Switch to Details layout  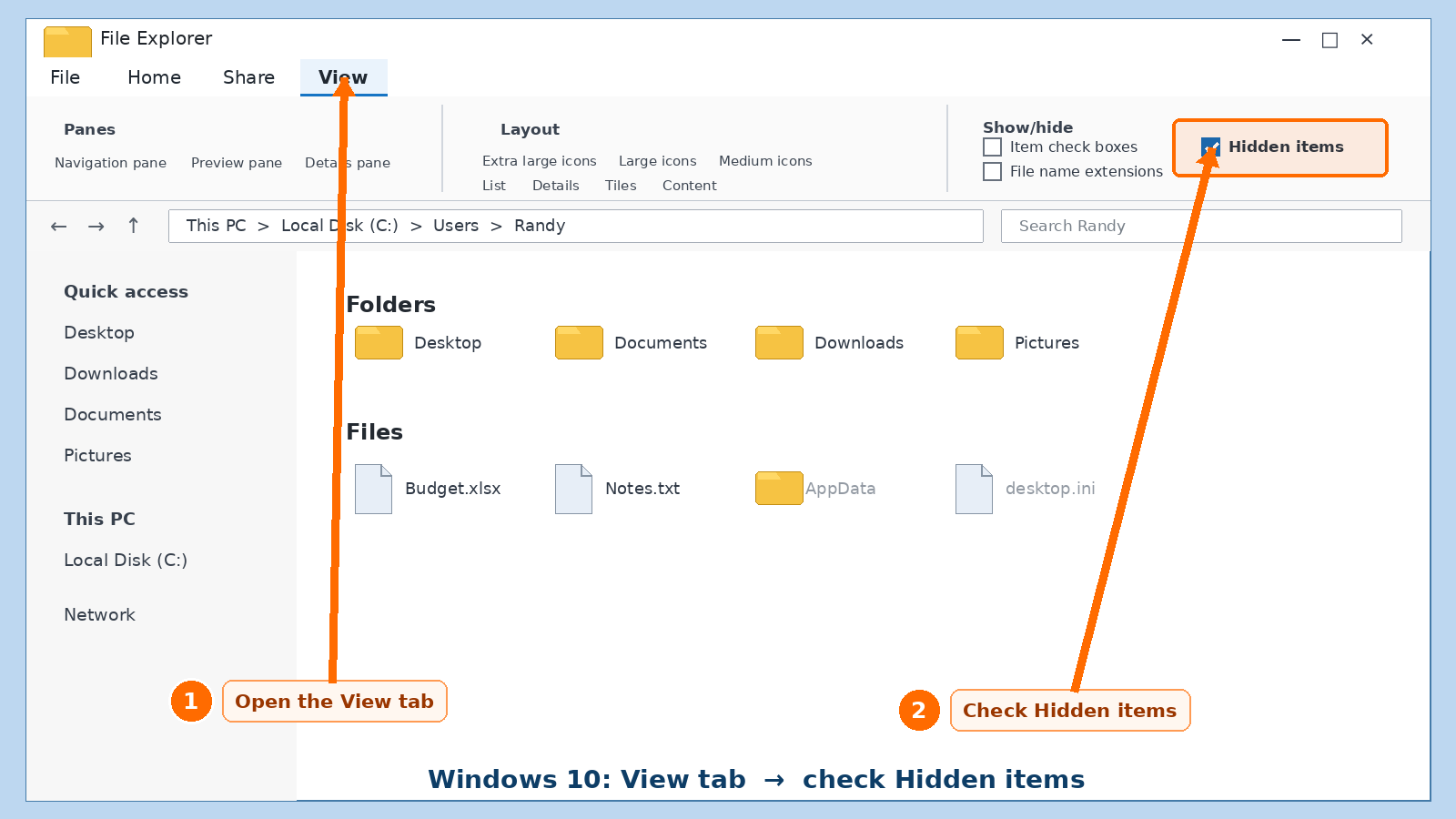click(556, 186)
